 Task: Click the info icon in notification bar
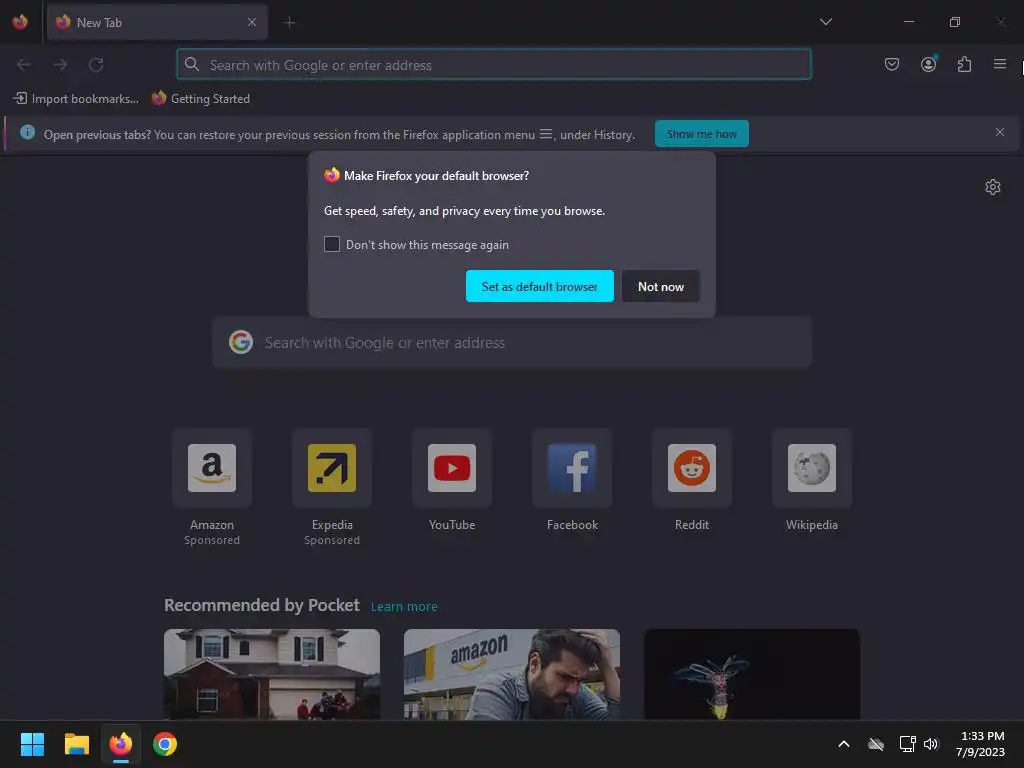tap(27, 132)
